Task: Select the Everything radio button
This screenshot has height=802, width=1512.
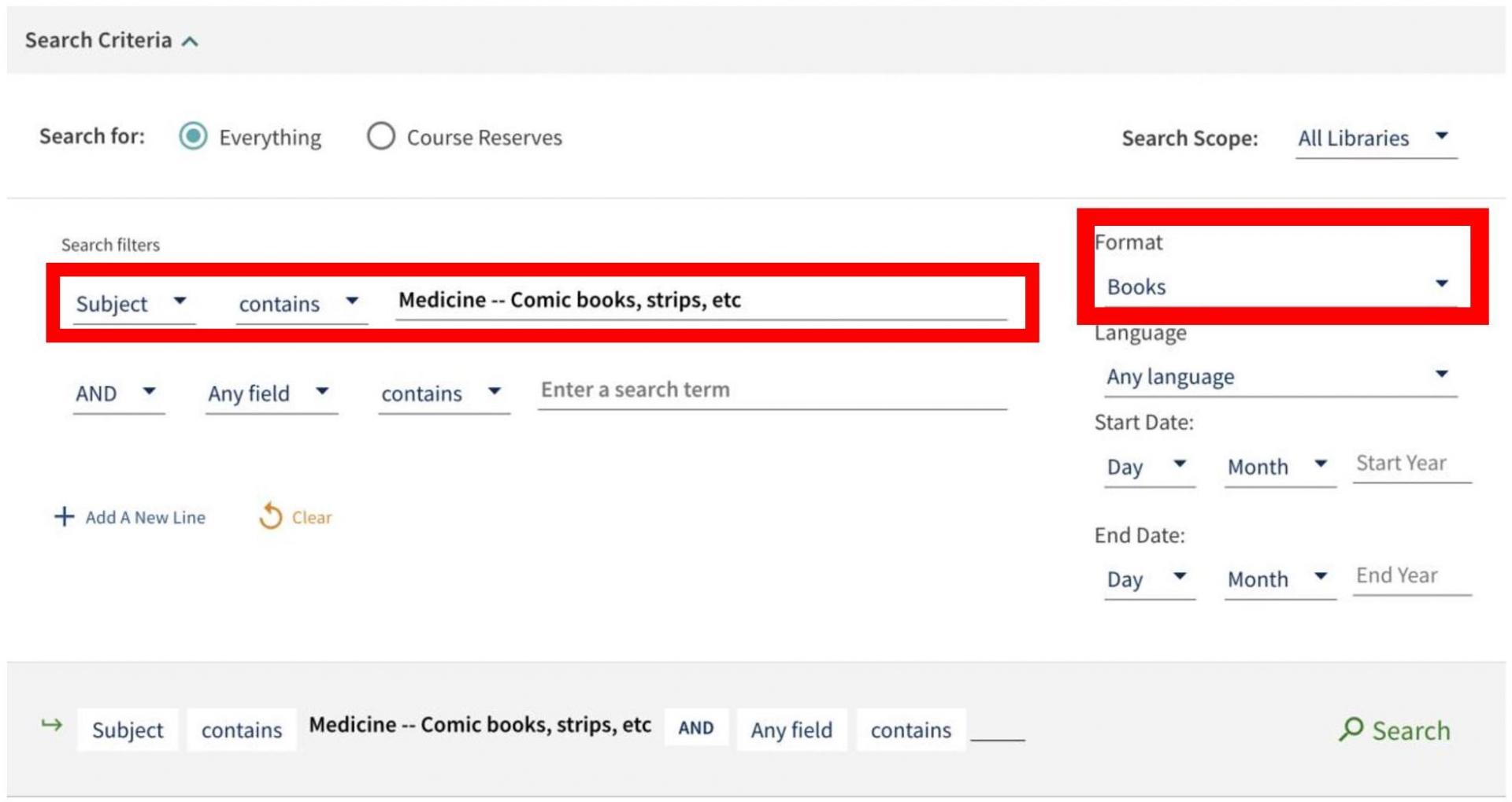Action: (193, 136)
